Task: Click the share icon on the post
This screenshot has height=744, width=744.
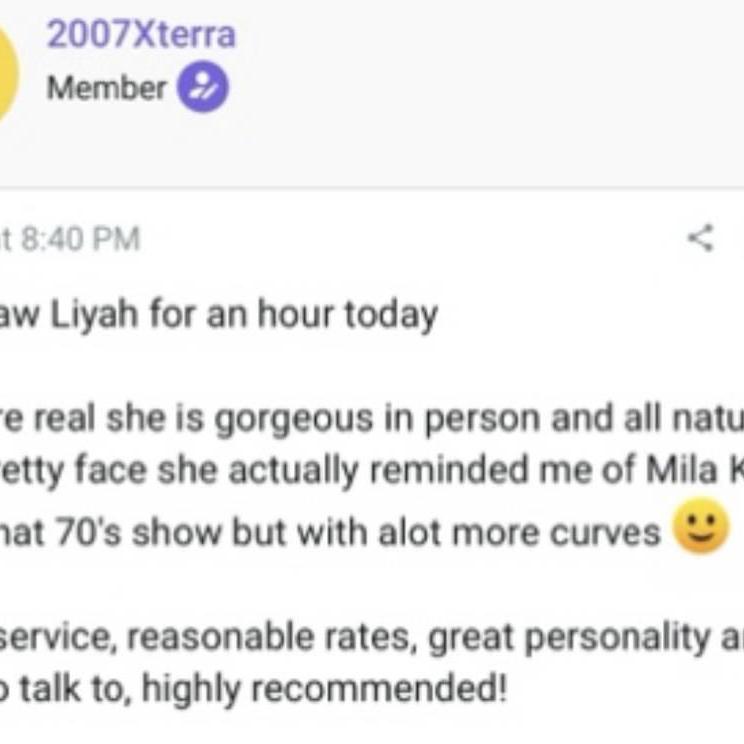Action: click(x=702, y=238)
